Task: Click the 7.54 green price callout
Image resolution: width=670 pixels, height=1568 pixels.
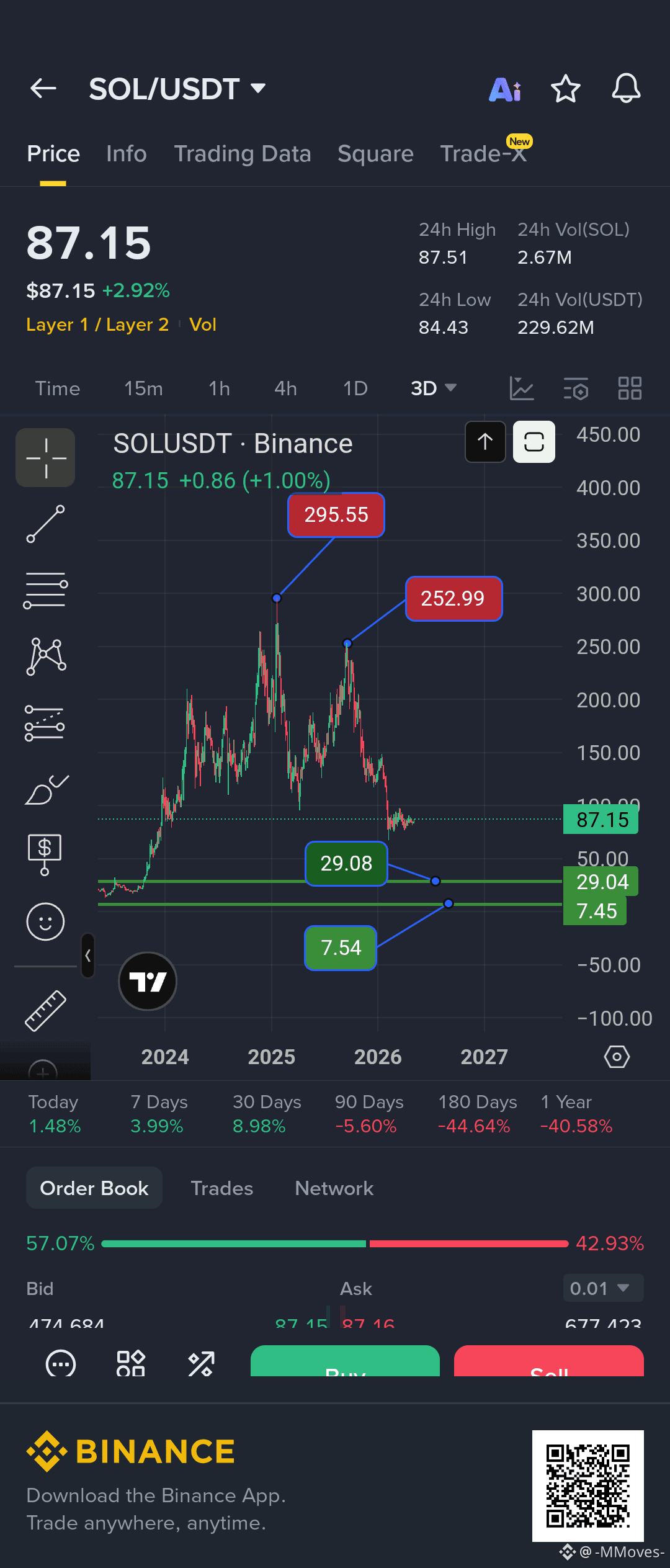Action: (341, 948)
